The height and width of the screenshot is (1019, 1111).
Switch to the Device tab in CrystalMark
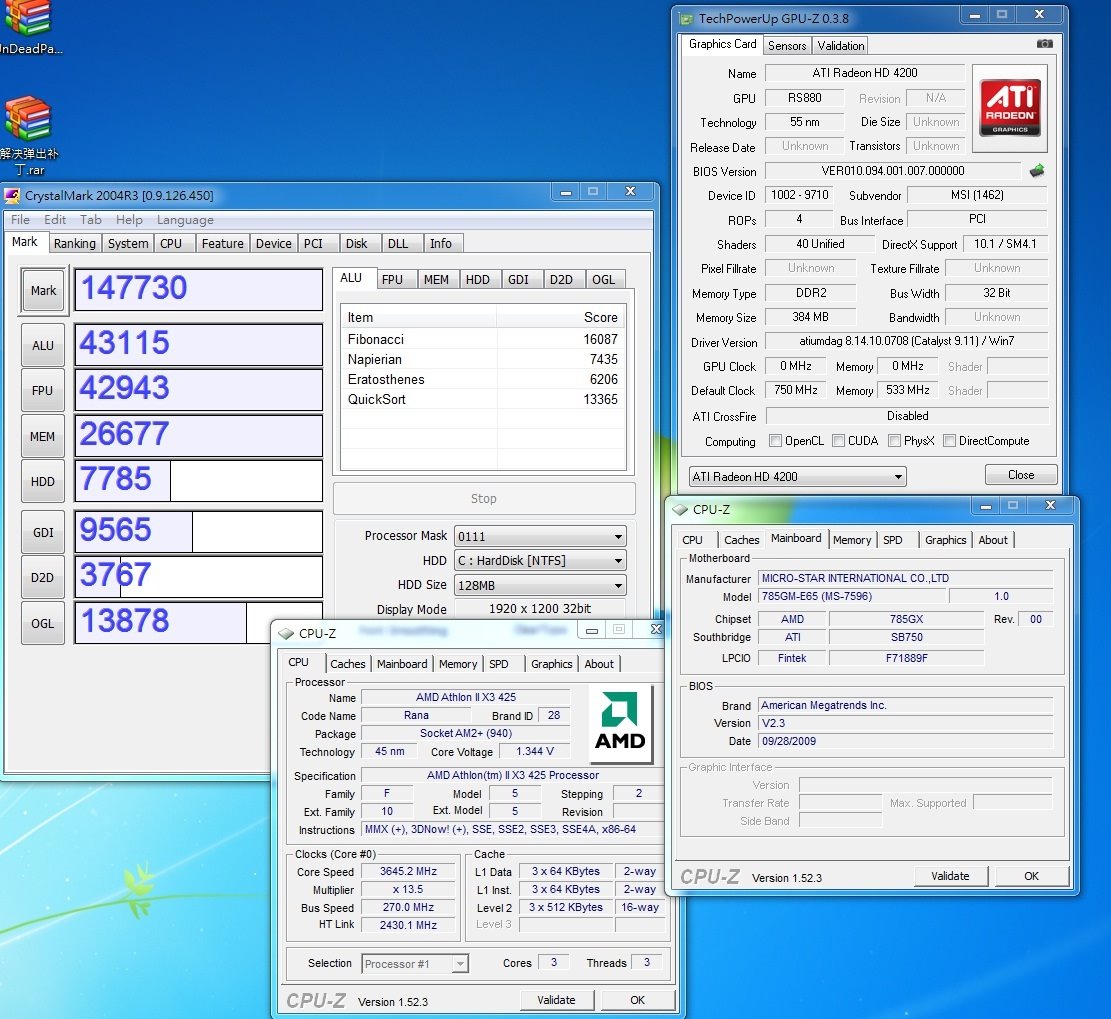(273, 244)
